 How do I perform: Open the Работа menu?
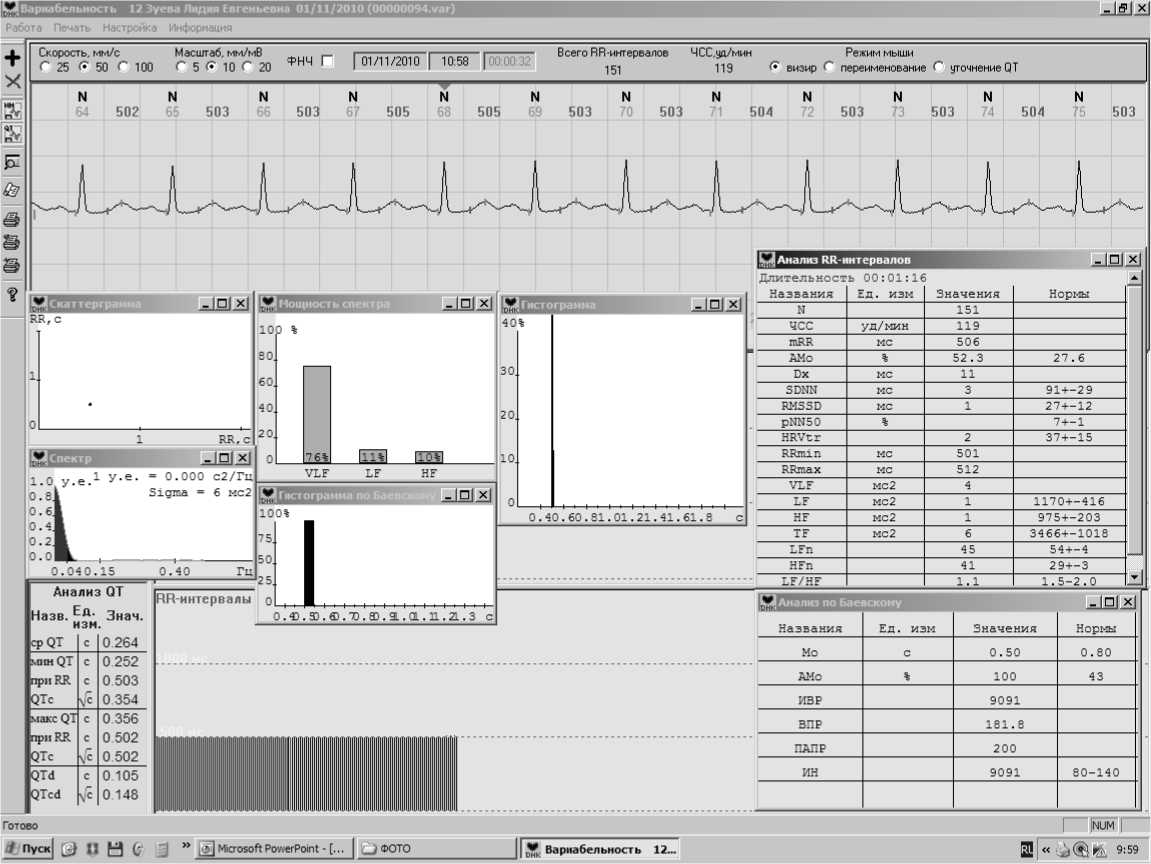pos(23,28)
